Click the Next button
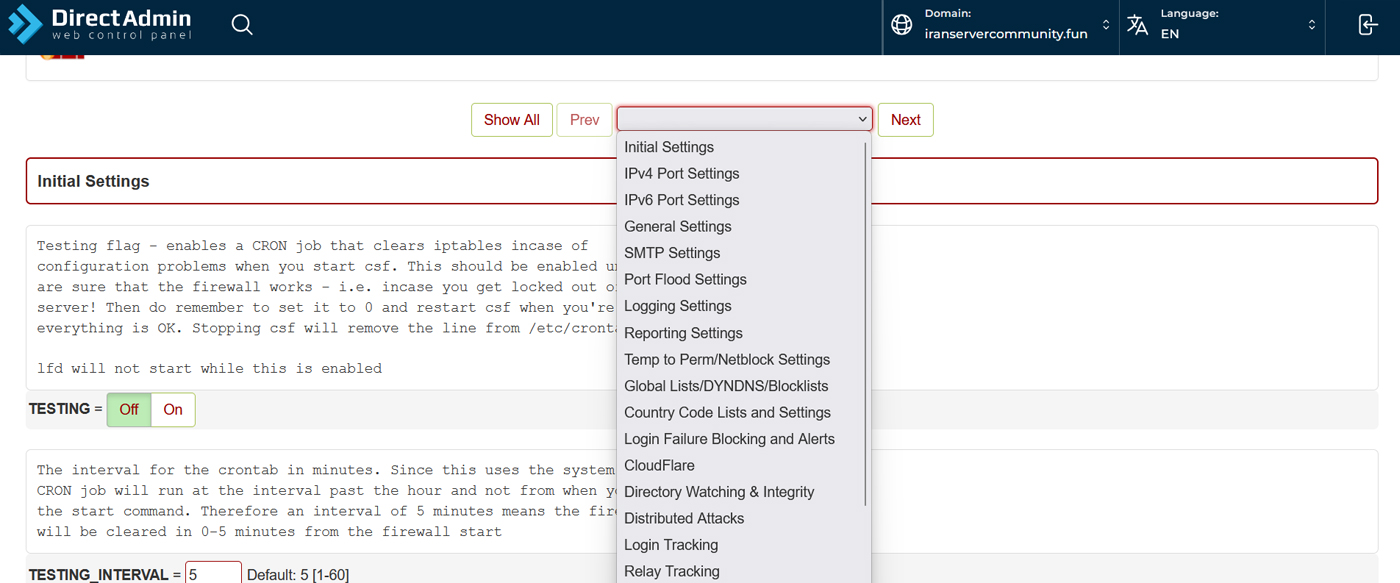The image size is (1400, 583). tap(905, 120)
